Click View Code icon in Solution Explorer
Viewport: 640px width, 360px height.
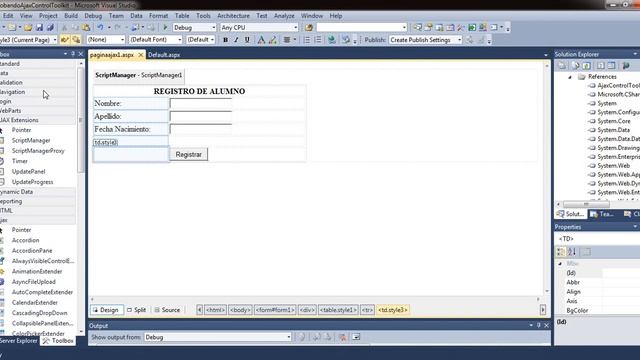coord(600,66)
